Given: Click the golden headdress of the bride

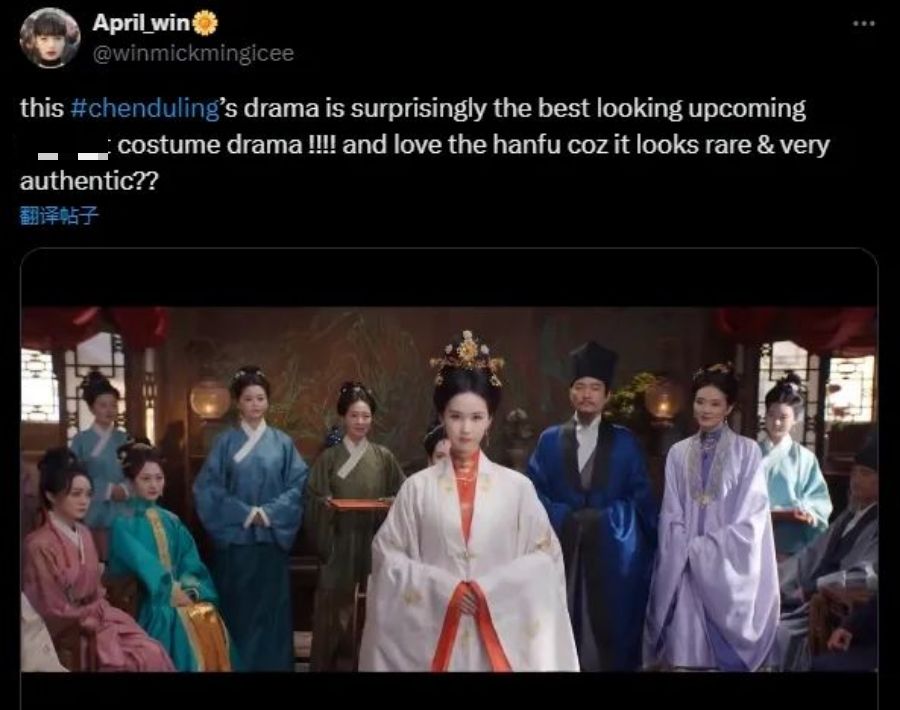Looking at the screenshot, I should tap(468, 356).
